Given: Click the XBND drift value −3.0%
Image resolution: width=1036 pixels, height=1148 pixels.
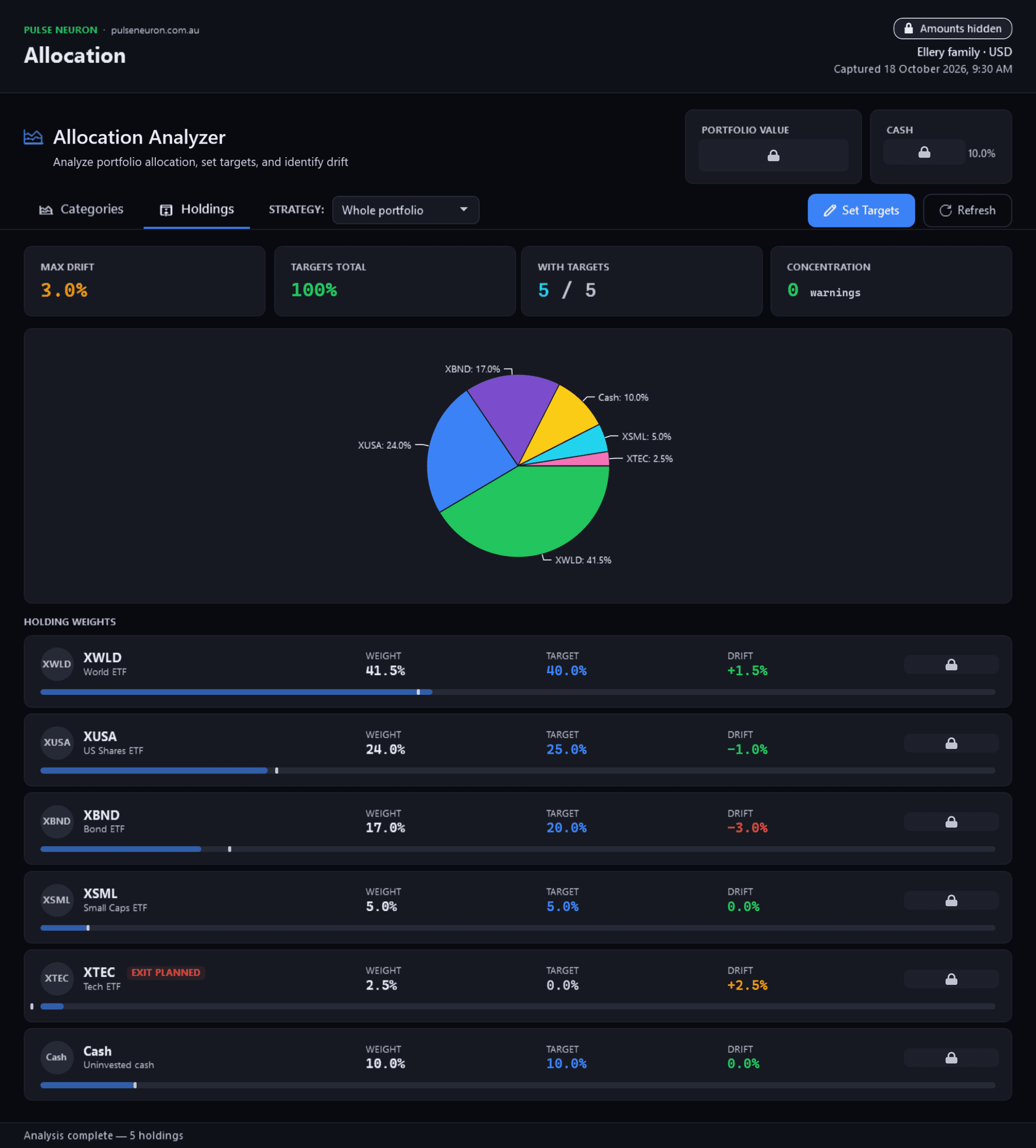Looking at the screenshot, I should pos(747,828).
